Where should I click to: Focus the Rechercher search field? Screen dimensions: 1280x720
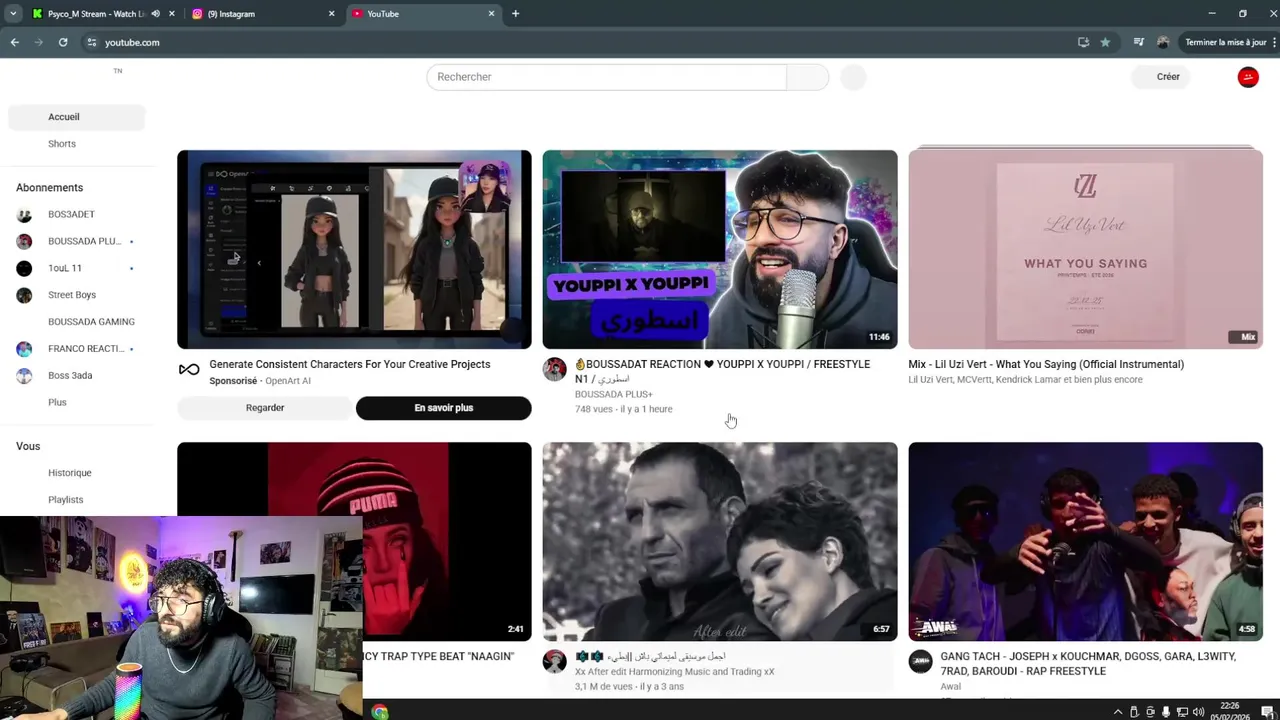(606, 77)
